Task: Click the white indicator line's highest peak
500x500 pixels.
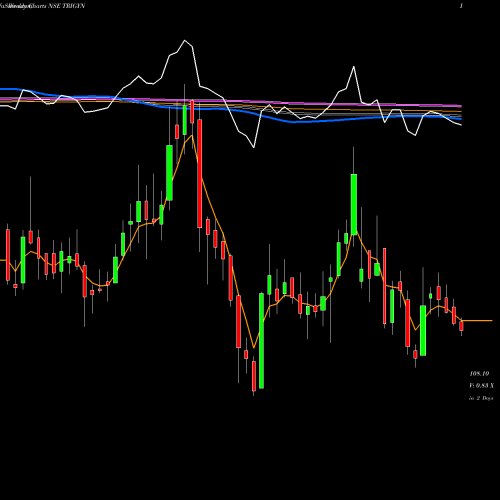Action: tap(185, 40)
